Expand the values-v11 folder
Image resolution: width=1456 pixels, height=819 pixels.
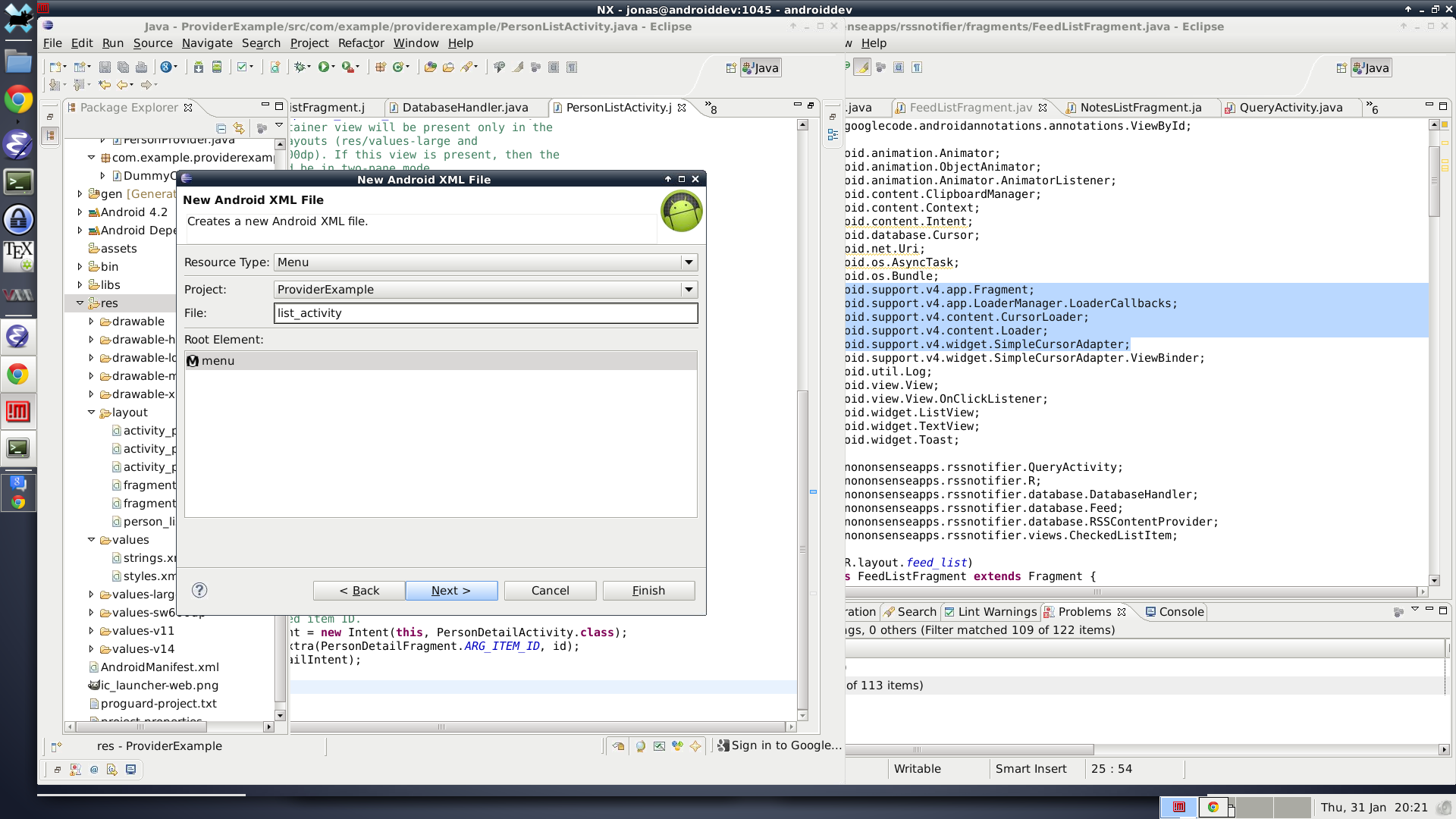(x=91, y=631)
